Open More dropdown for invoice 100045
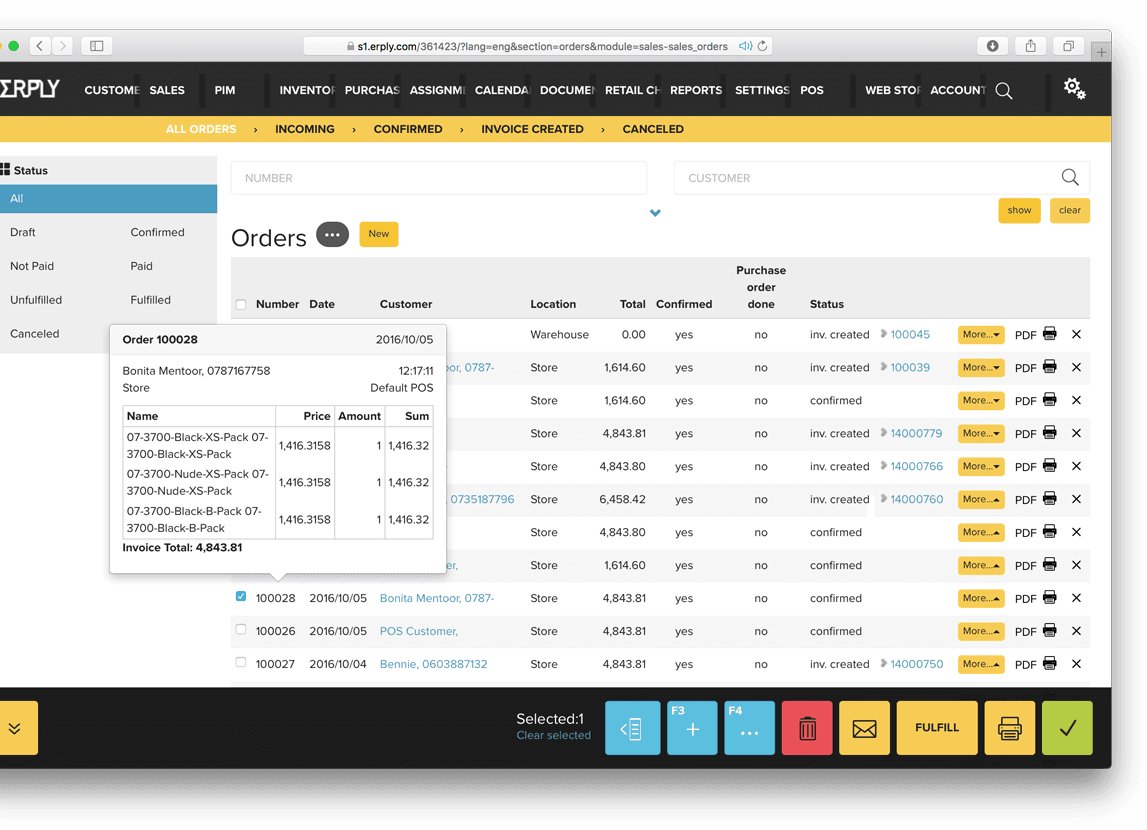 [981, 335]
